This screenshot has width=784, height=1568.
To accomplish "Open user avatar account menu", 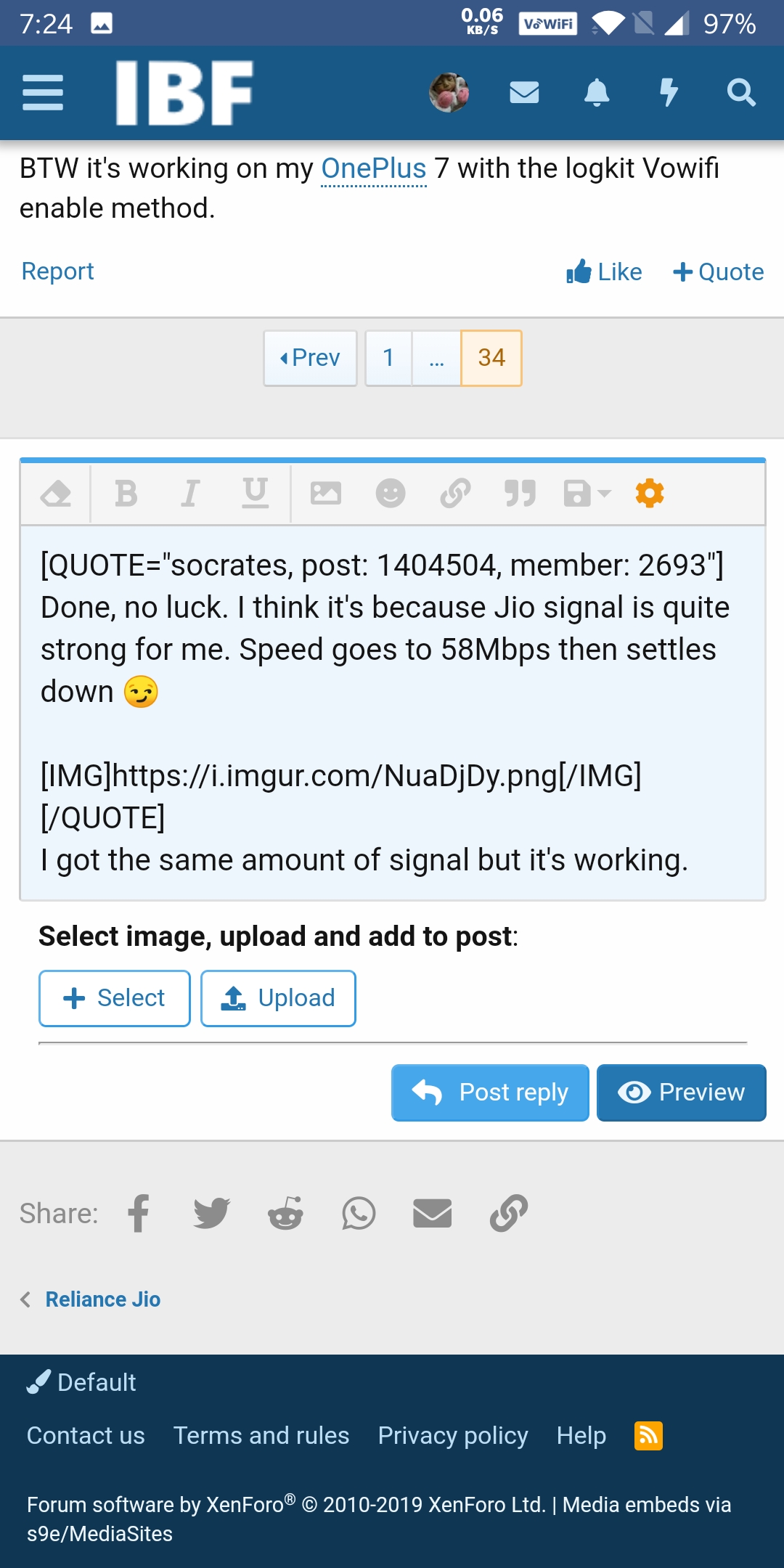I will tap(449, 93).
